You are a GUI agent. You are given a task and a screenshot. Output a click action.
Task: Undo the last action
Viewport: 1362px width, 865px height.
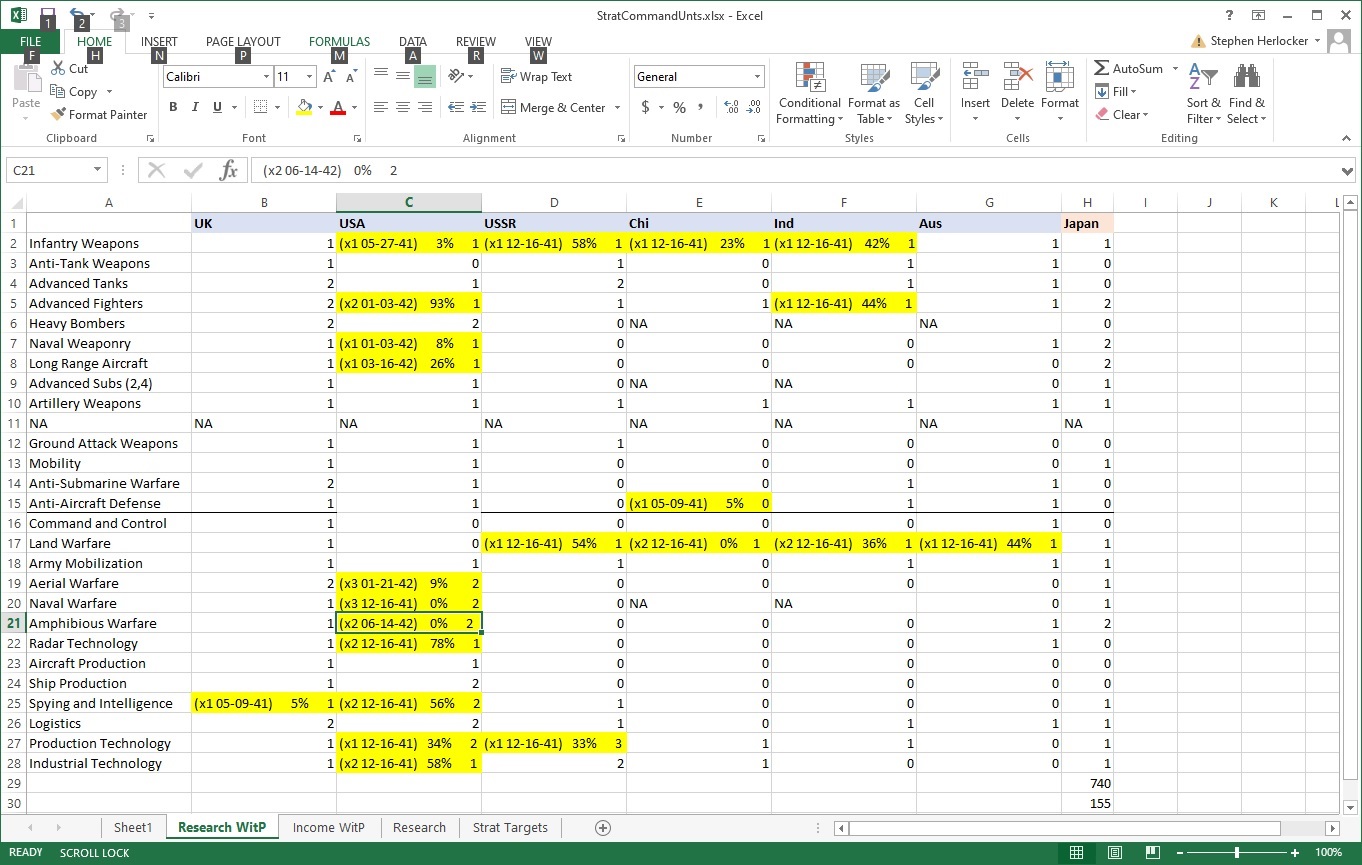point(76,15)
